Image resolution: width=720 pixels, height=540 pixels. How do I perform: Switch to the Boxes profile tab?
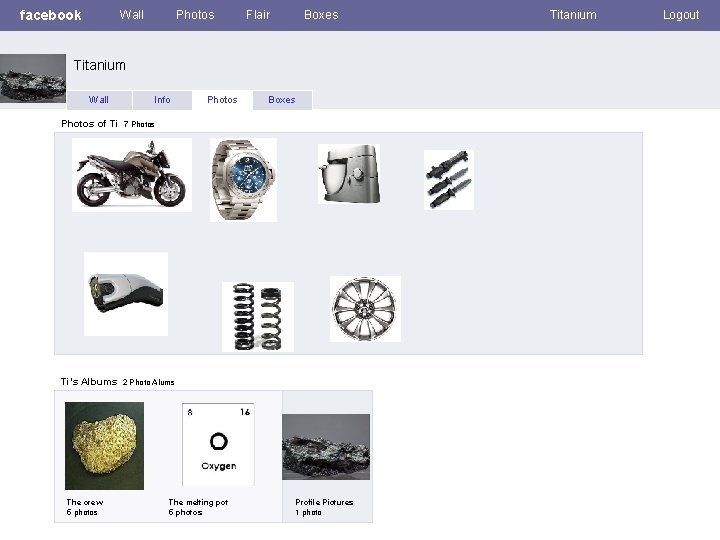tap(282, 100)
